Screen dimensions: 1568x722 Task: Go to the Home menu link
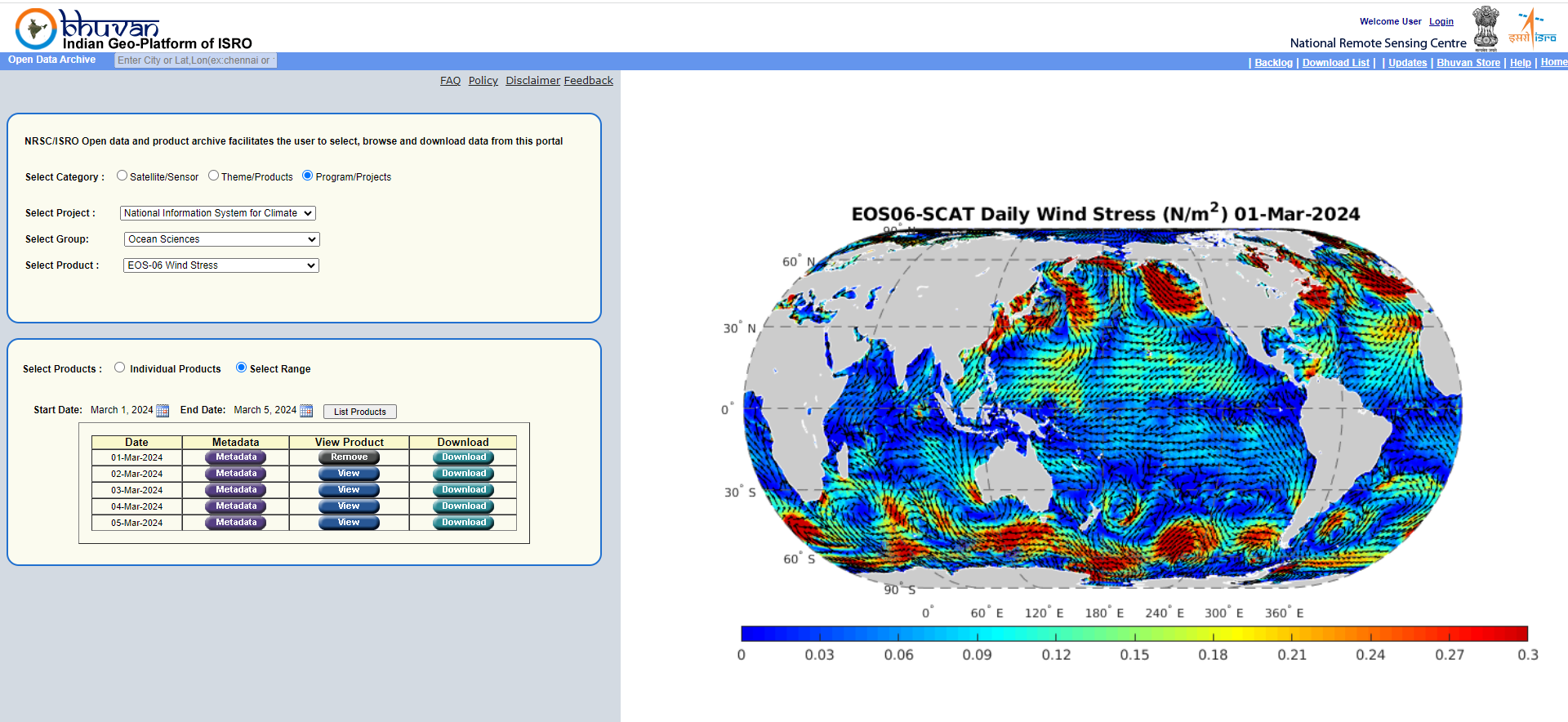(x=1553, y=63)
